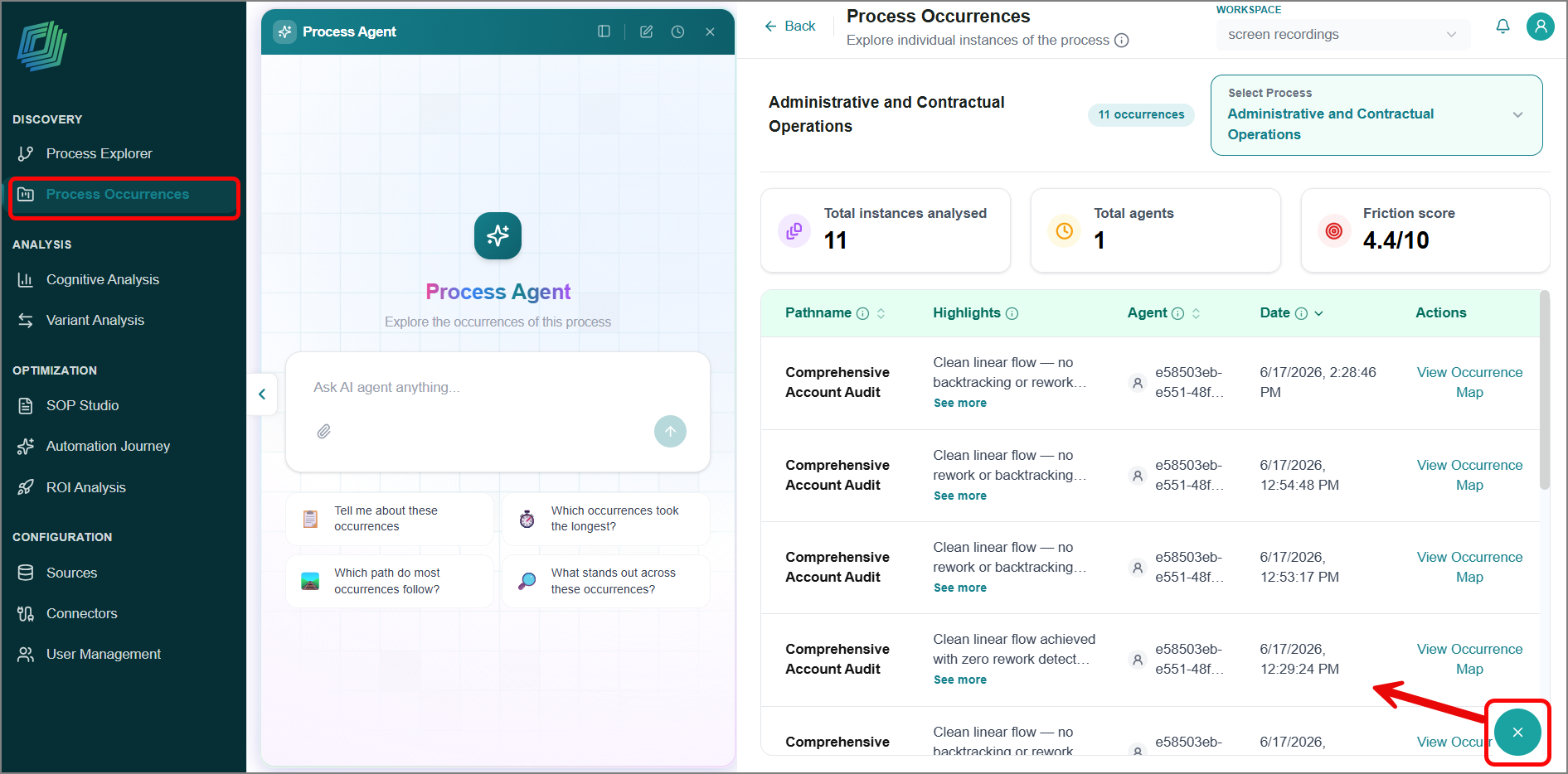Image resolution: width=1568 pixels, height=774 pixels.
Task: Click the ROI Analysis rocket icon
Action: coord(26,487)
